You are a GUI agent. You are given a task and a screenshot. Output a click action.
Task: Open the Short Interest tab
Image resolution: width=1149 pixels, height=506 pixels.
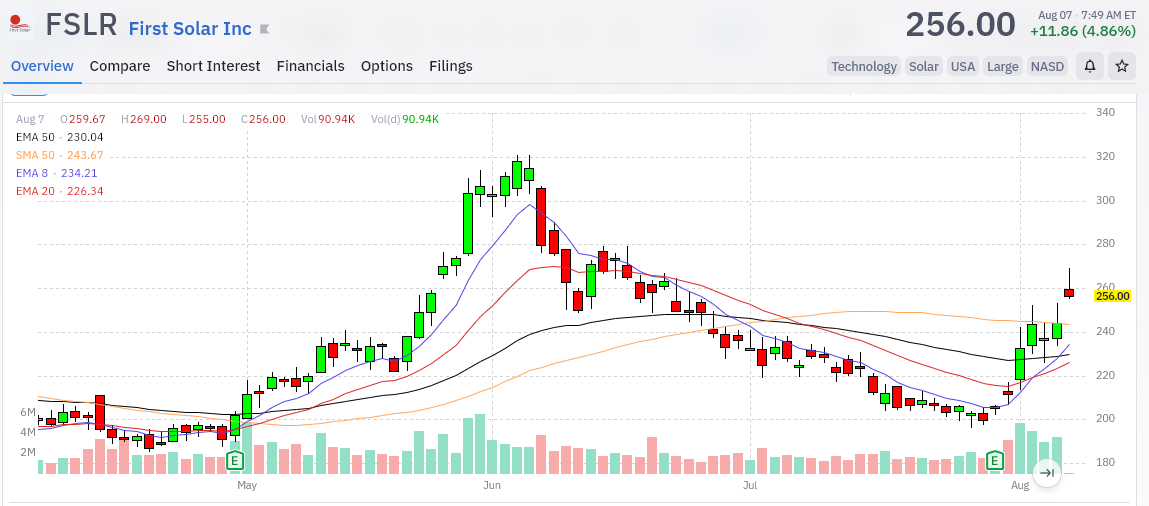point(213,66)
